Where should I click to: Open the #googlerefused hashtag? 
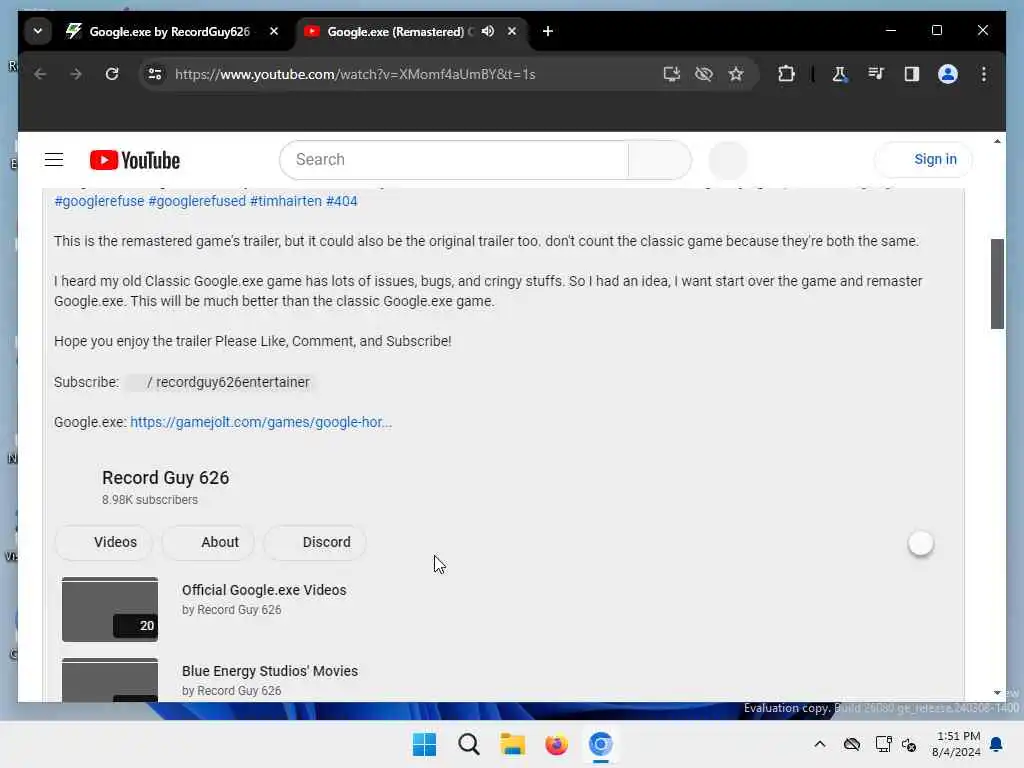click(x=197, y=201)
